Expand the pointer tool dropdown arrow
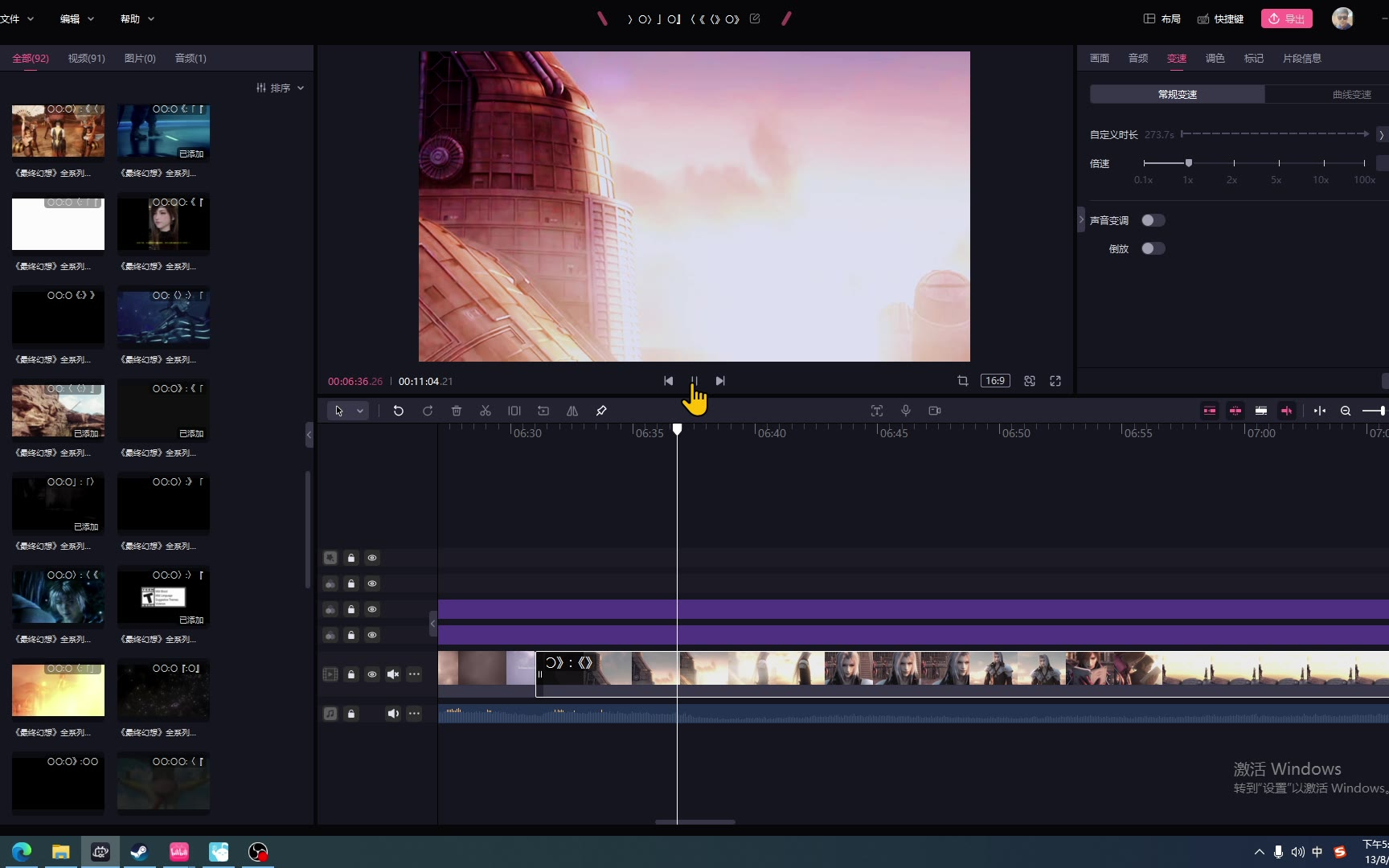Viewport: 1389px width, 868px height. click(x=360, y=411)
